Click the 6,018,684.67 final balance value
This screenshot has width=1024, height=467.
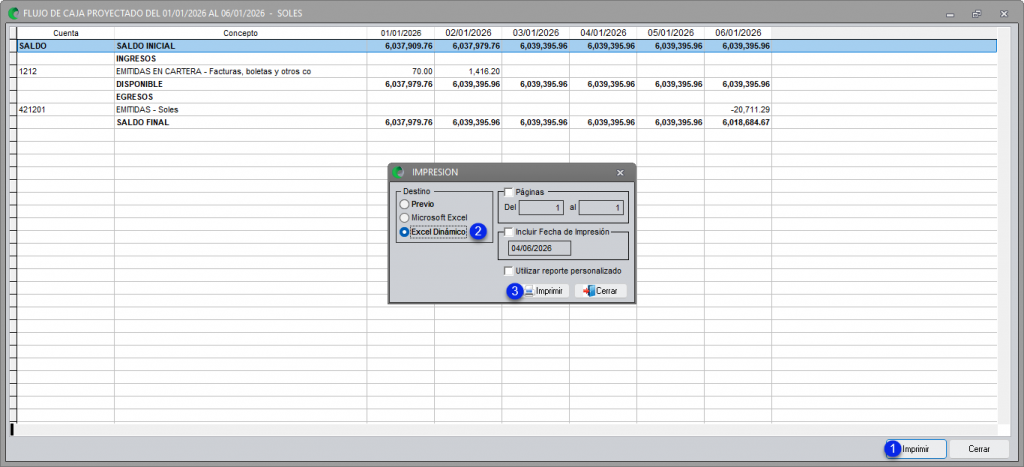click(746, 122)
